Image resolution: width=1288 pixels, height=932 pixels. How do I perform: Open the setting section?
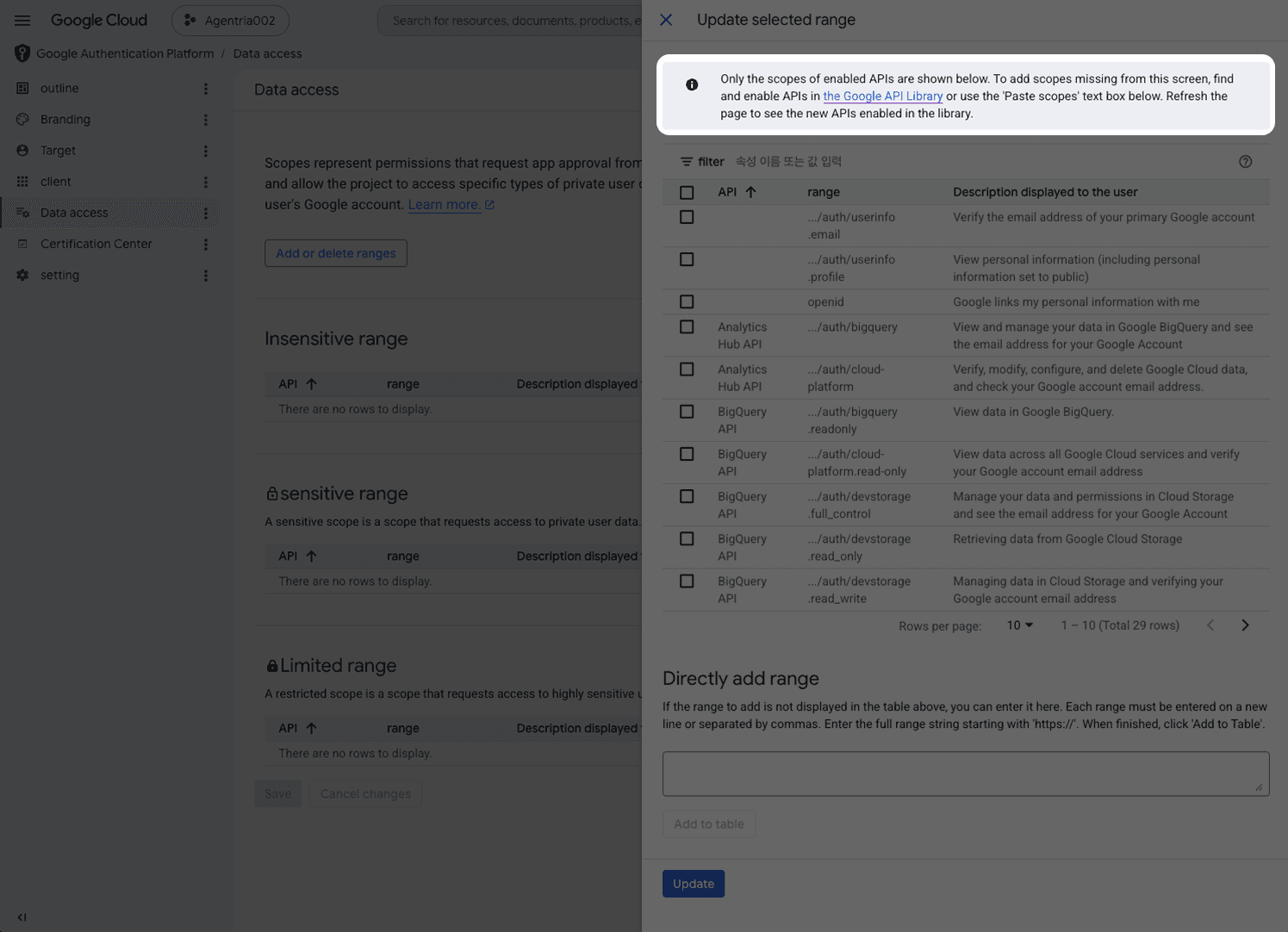tap(59, 275)
